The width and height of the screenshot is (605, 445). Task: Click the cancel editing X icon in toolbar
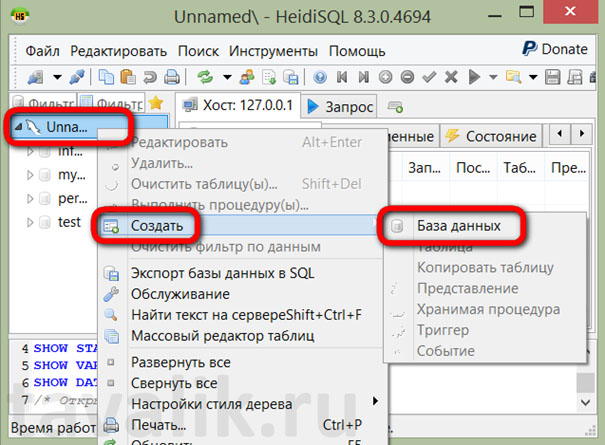click(x=451, y=77)
